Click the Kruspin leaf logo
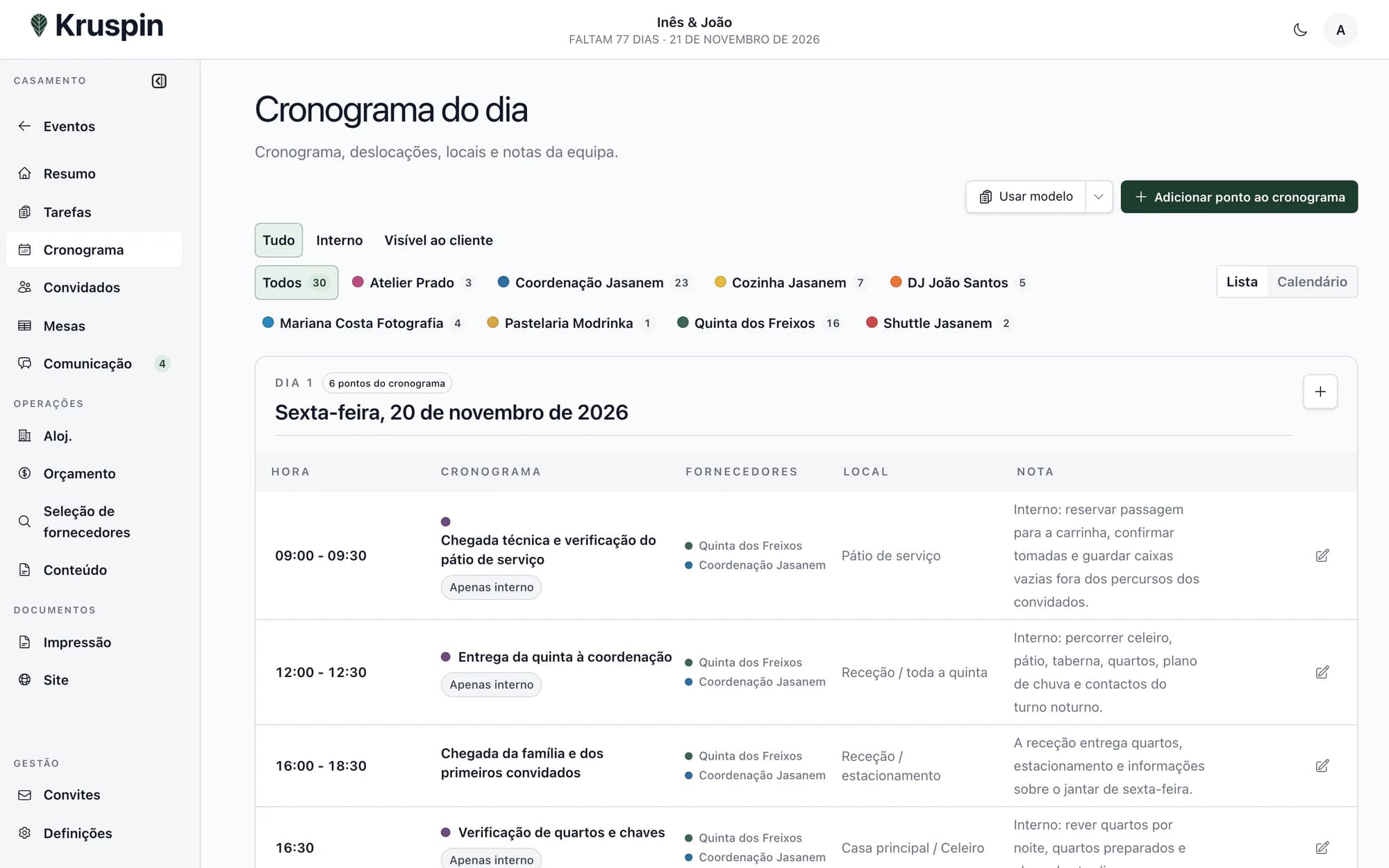 click(x=39, y=26)
